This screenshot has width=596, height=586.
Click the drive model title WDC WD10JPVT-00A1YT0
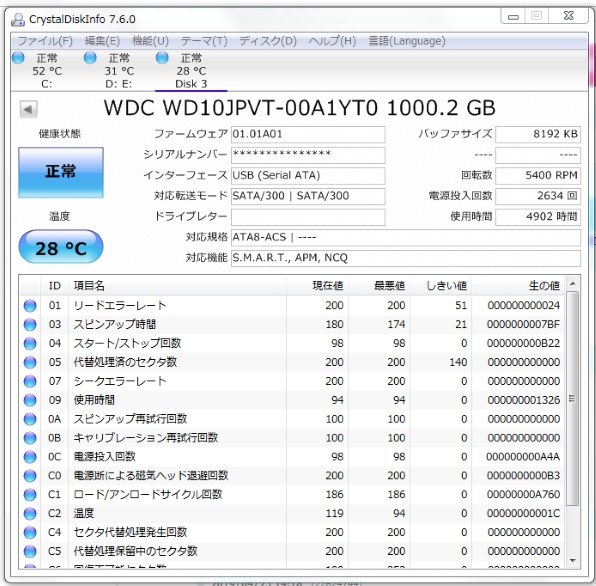point(241,108)
